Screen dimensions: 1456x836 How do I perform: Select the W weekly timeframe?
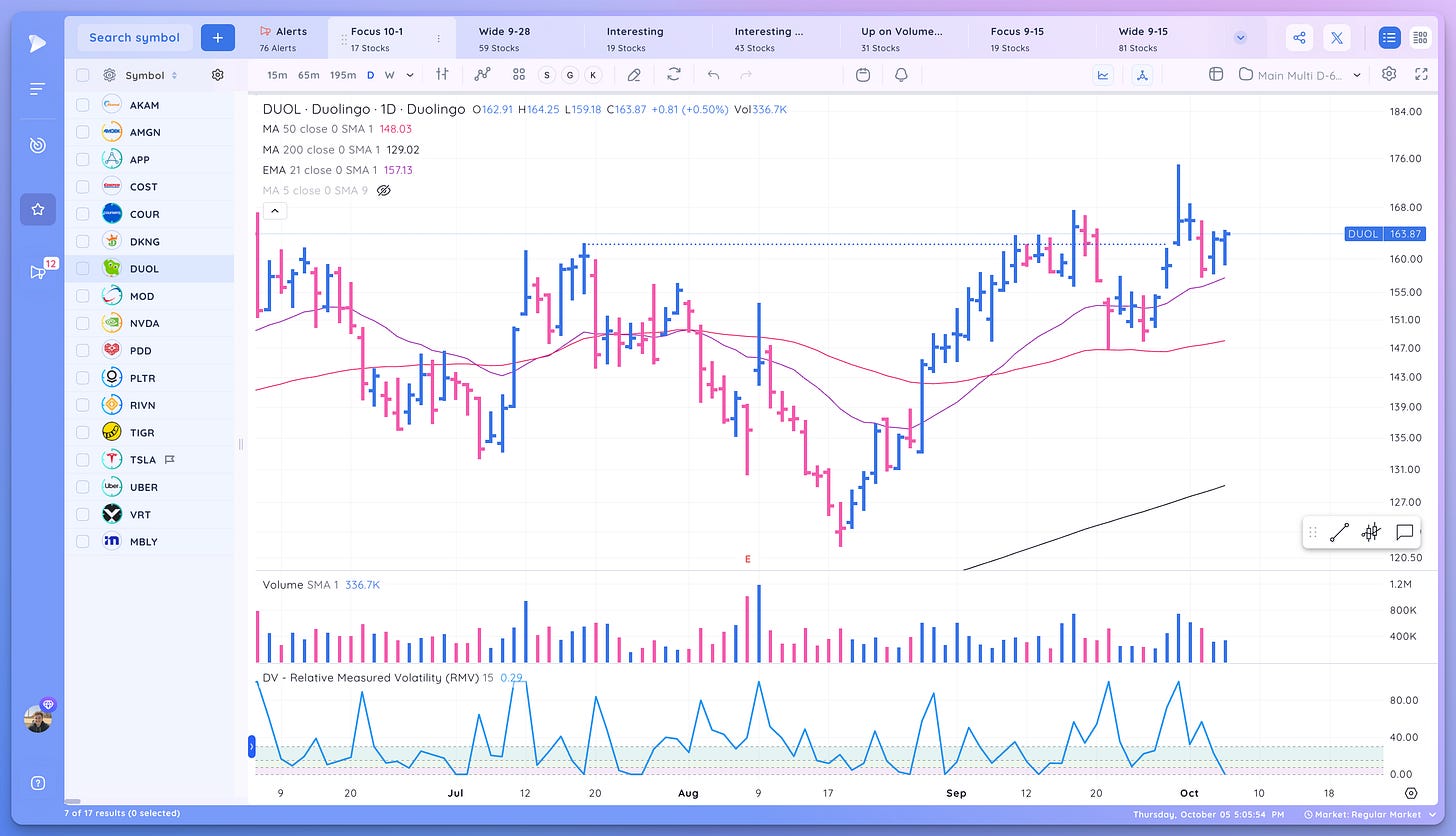(x=389, y=75)
